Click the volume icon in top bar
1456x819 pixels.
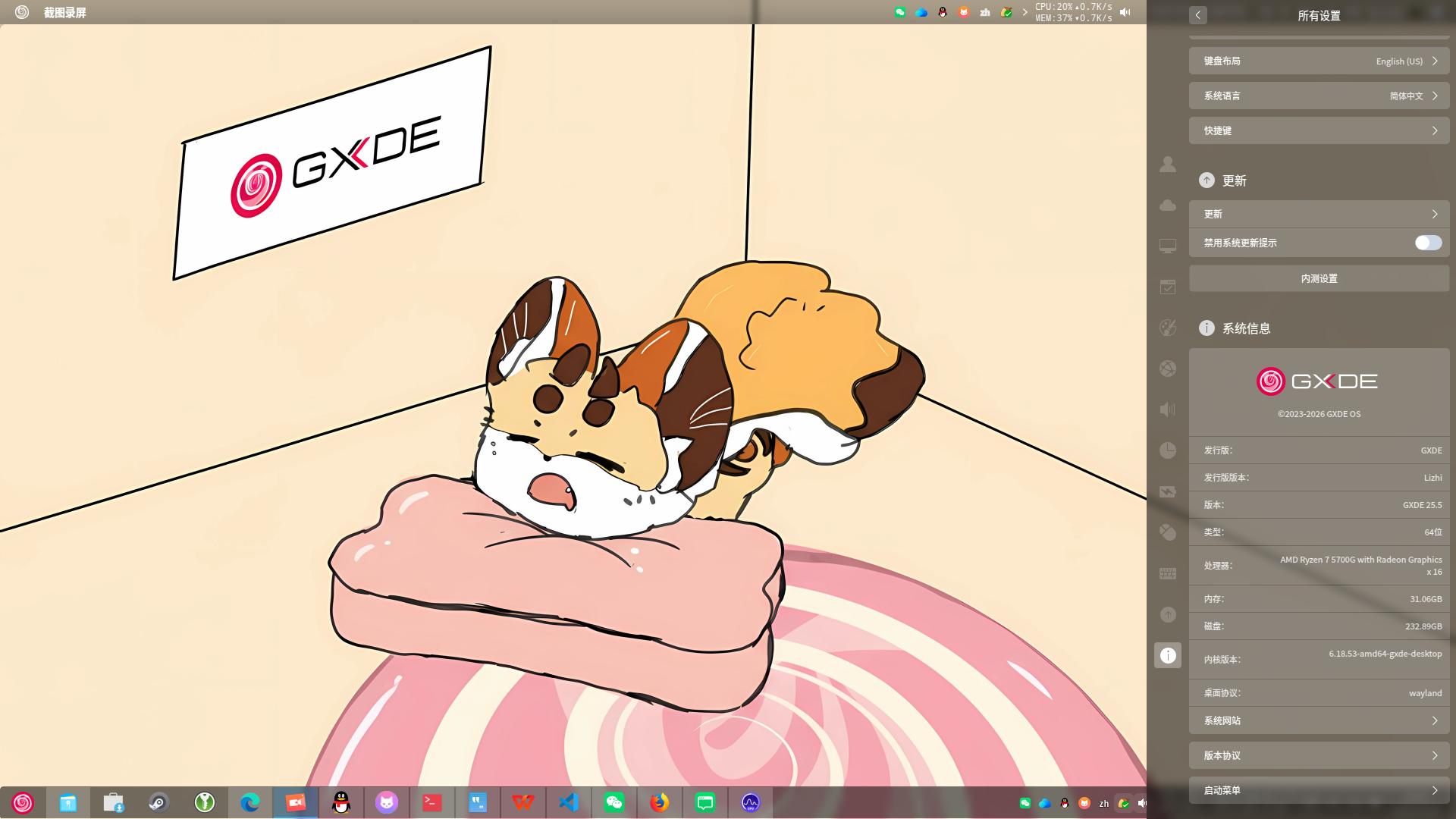(x=1125, y=12)
